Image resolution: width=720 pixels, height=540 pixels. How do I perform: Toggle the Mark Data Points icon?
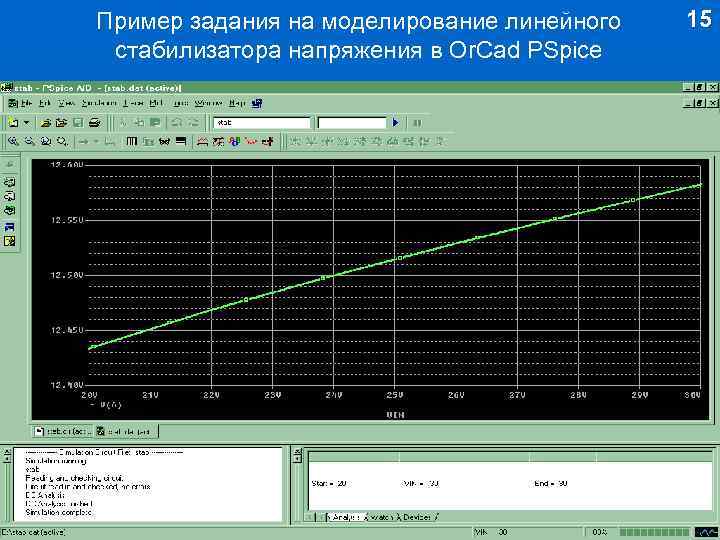[x=251, y=141]
